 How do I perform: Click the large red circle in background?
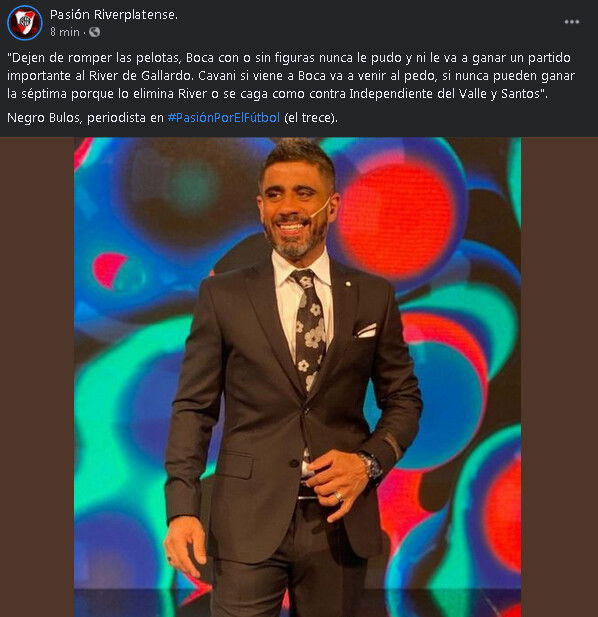(x=395, y=220)
